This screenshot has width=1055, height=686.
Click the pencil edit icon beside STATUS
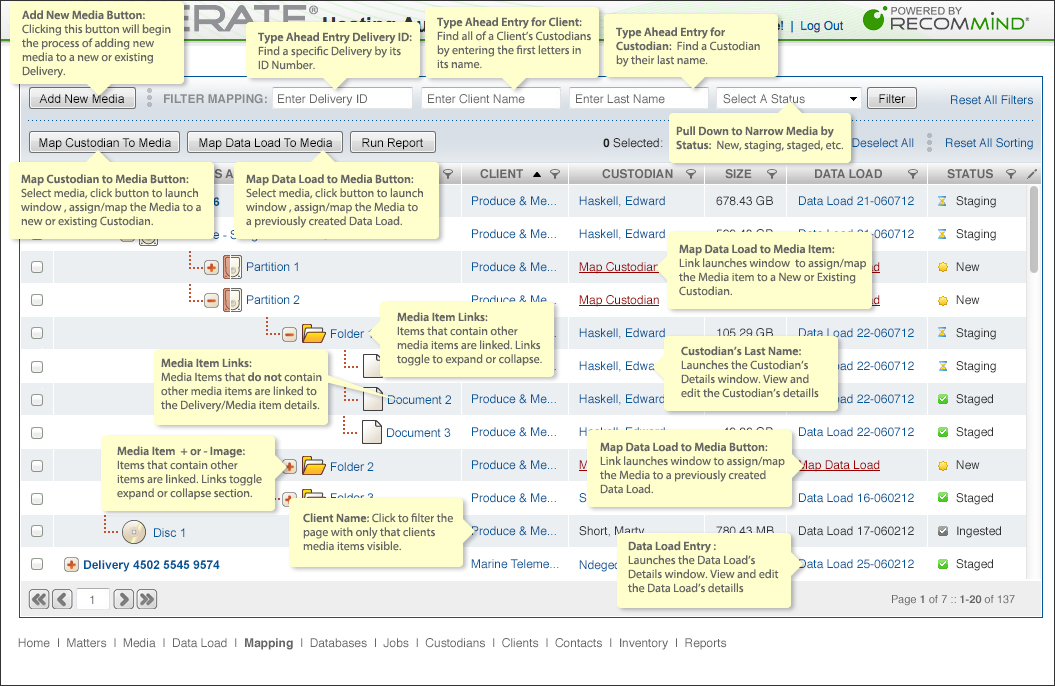[1032, 174]
